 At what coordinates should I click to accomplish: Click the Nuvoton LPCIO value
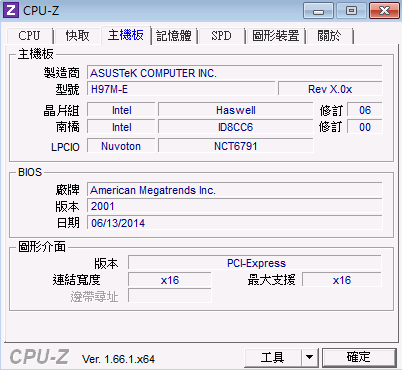pyautogui.click(x=121, y=146)
